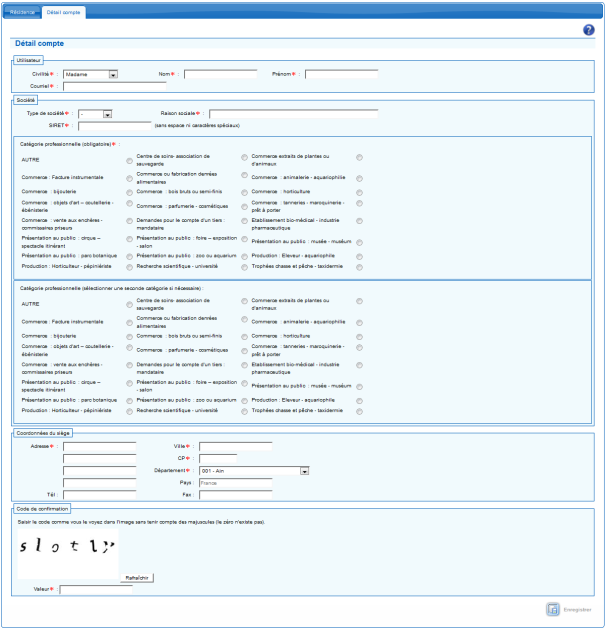Open the Type de société dropdown

tap(95, 114)
